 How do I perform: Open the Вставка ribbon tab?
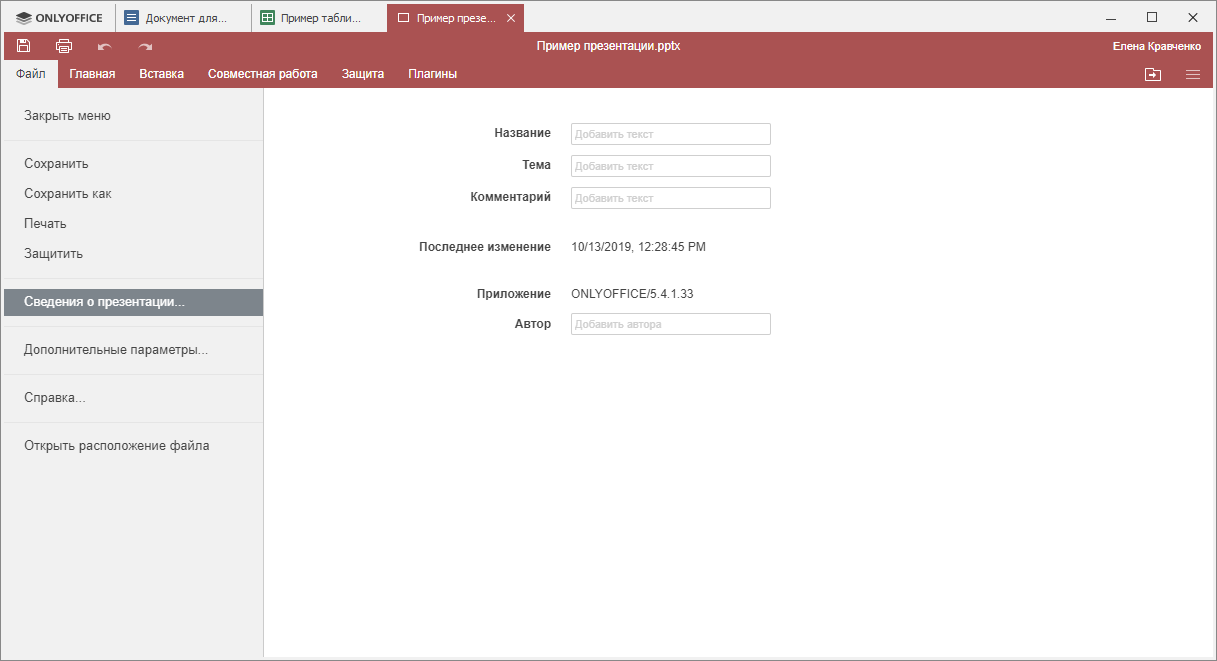(x=161, y=74)
